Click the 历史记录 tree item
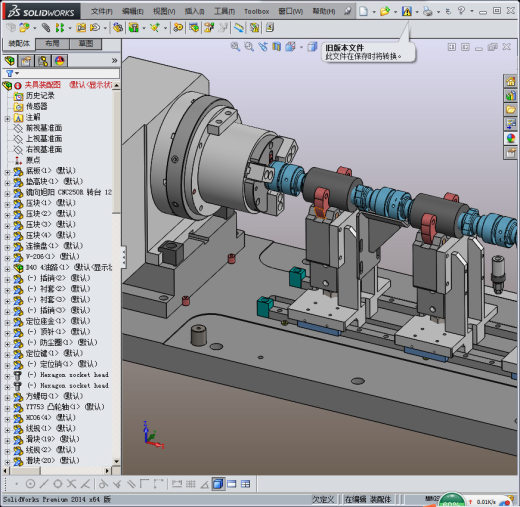The width and height of the screenshot is (520, 507). [x=40, y=96]
